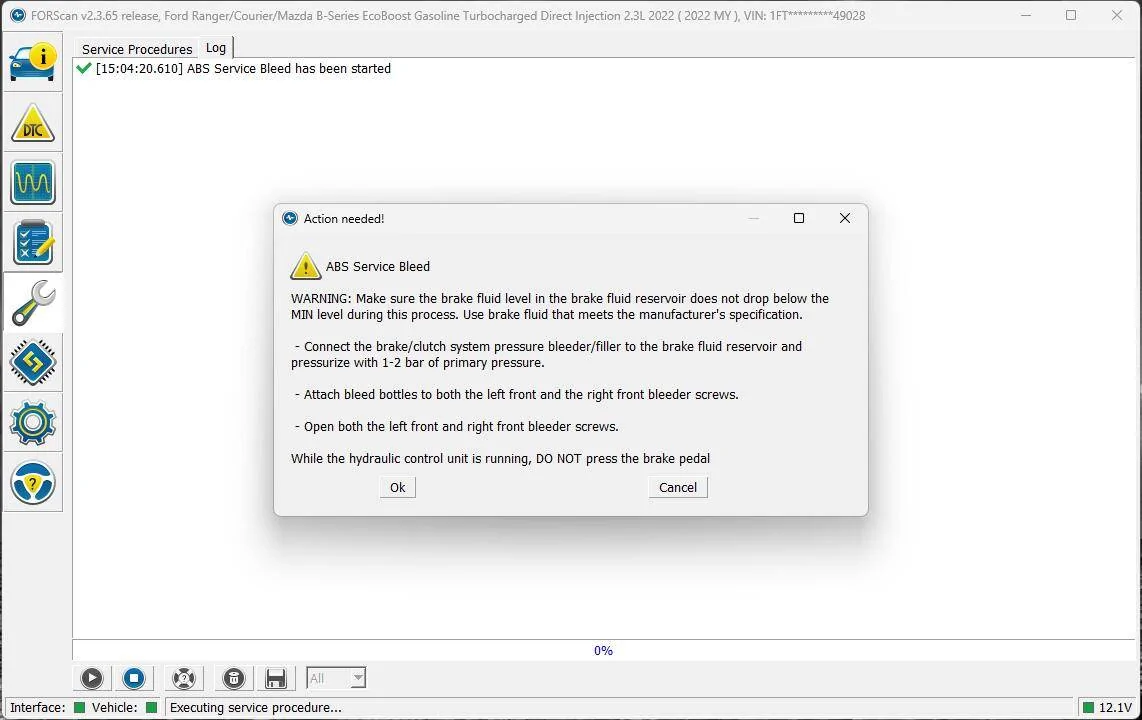Cancel the ABS Service Bleed dialog
This screenshot has height=720, width=1142.
[x=678, y=487]
